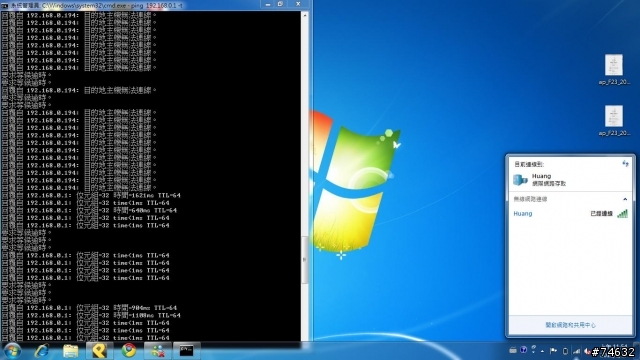Open Windows Explorer folder icon on taskbar
Image resolution: width=640 pixels, height=360 pixels.
pos(71,351)
